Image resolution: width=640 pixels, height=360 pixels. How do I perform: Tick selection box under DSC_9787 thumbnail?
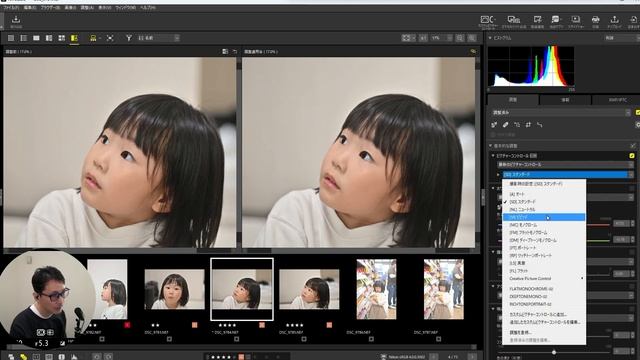click(x=438, y=339)
